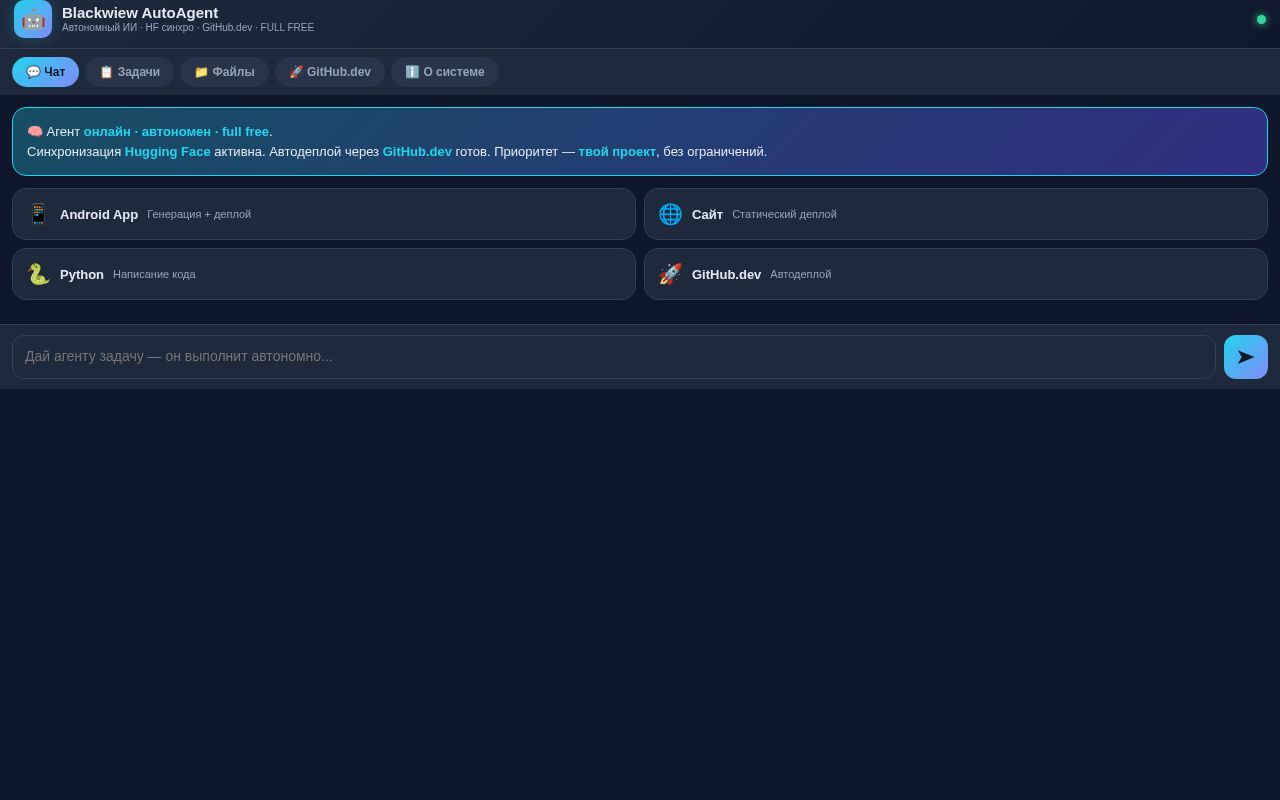Click the globe icon on Сайт card
1280x800 pixels.
670,214
